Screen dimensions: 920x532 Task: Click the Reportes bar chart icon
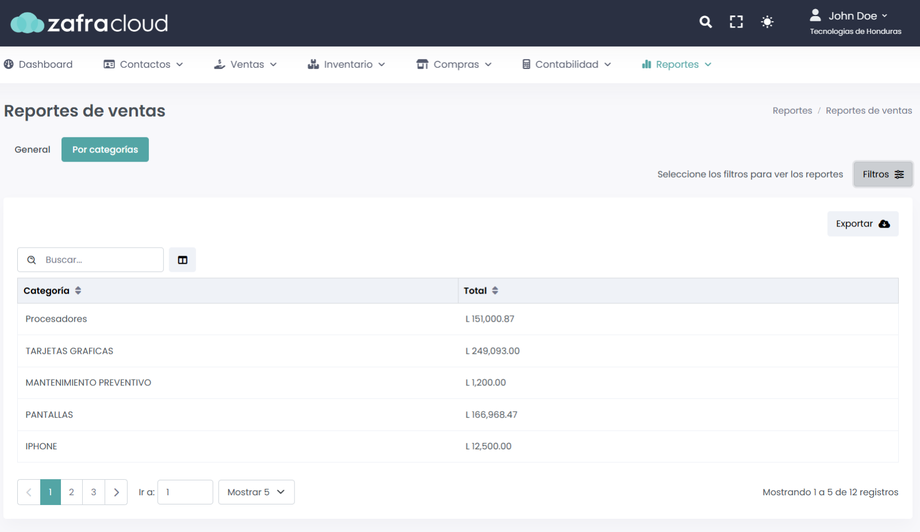pyautogui.click(x=647, y=65)
